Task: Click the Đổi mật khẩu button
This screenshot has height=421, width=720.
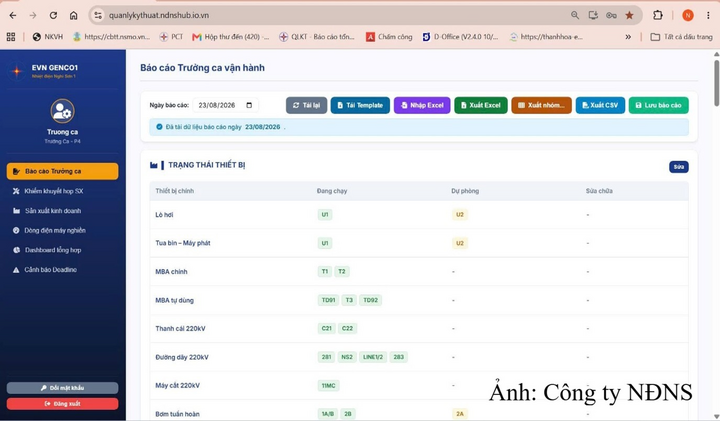Action: tap(62, 388)
